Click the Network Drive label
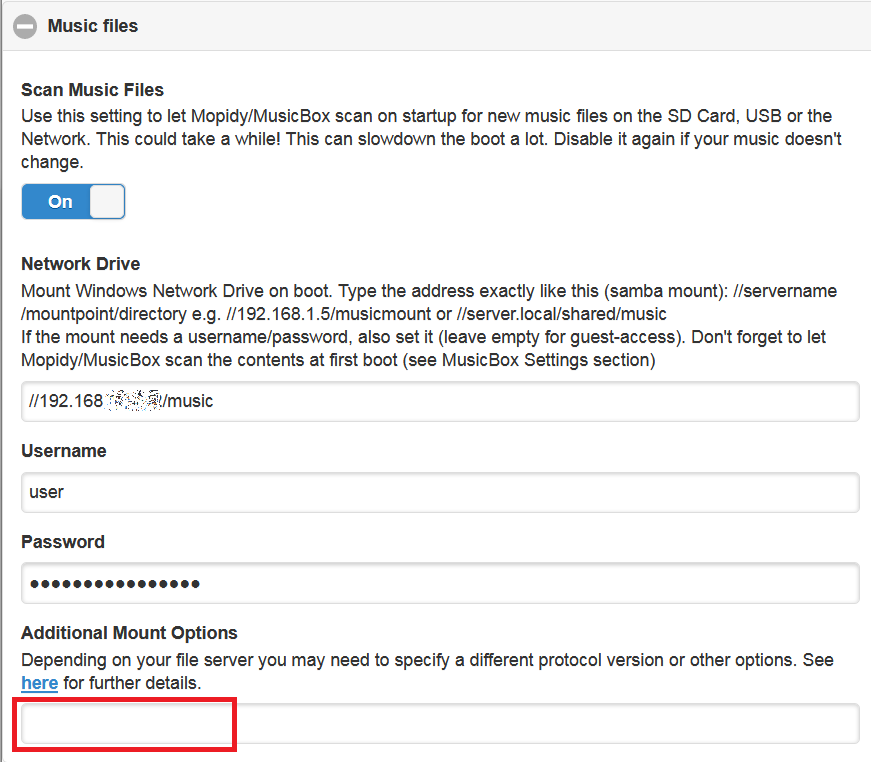Image resolution: width=871 pixels, height=762 pixels. pyautogui.click(x=80, y=264)
